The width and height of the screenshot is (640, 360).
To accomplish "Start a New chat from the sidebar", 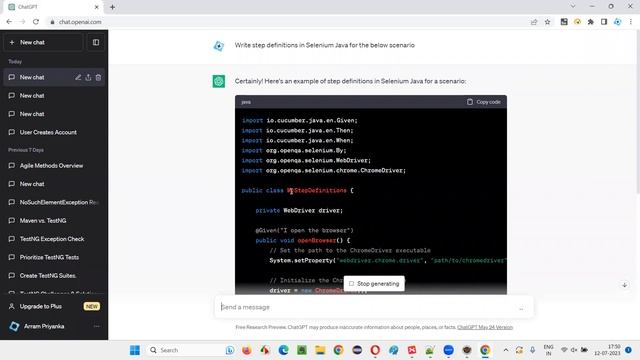I will 43,42.
